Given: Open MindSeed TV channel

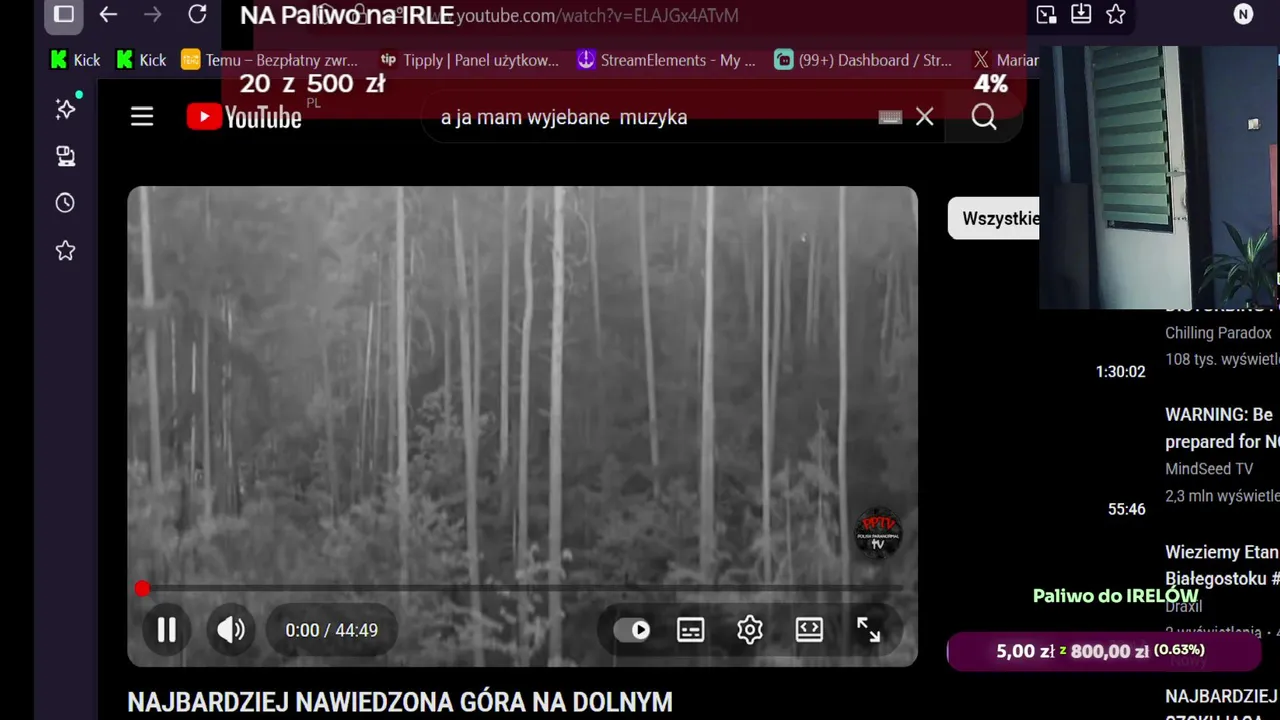Looking at the screenshot, I should tap(1208, 469).
